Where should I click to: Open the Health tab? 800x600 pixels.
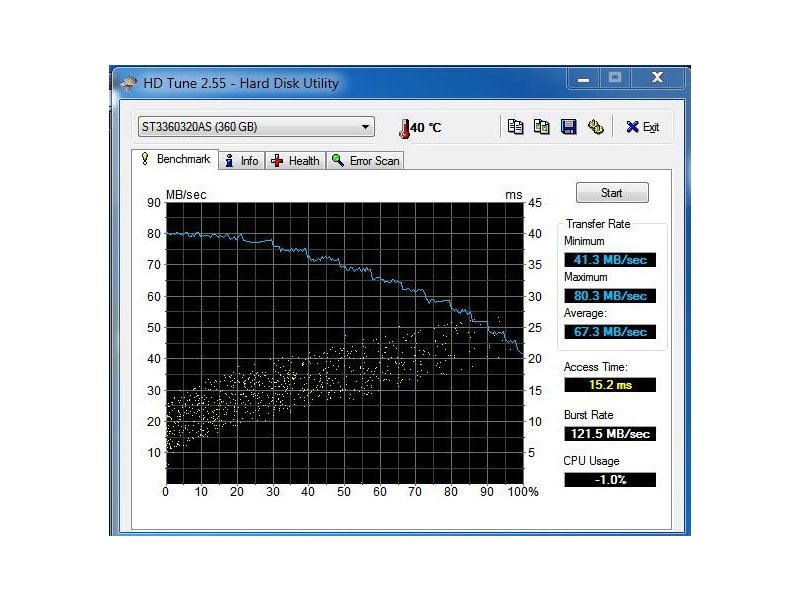coord(295,161)
